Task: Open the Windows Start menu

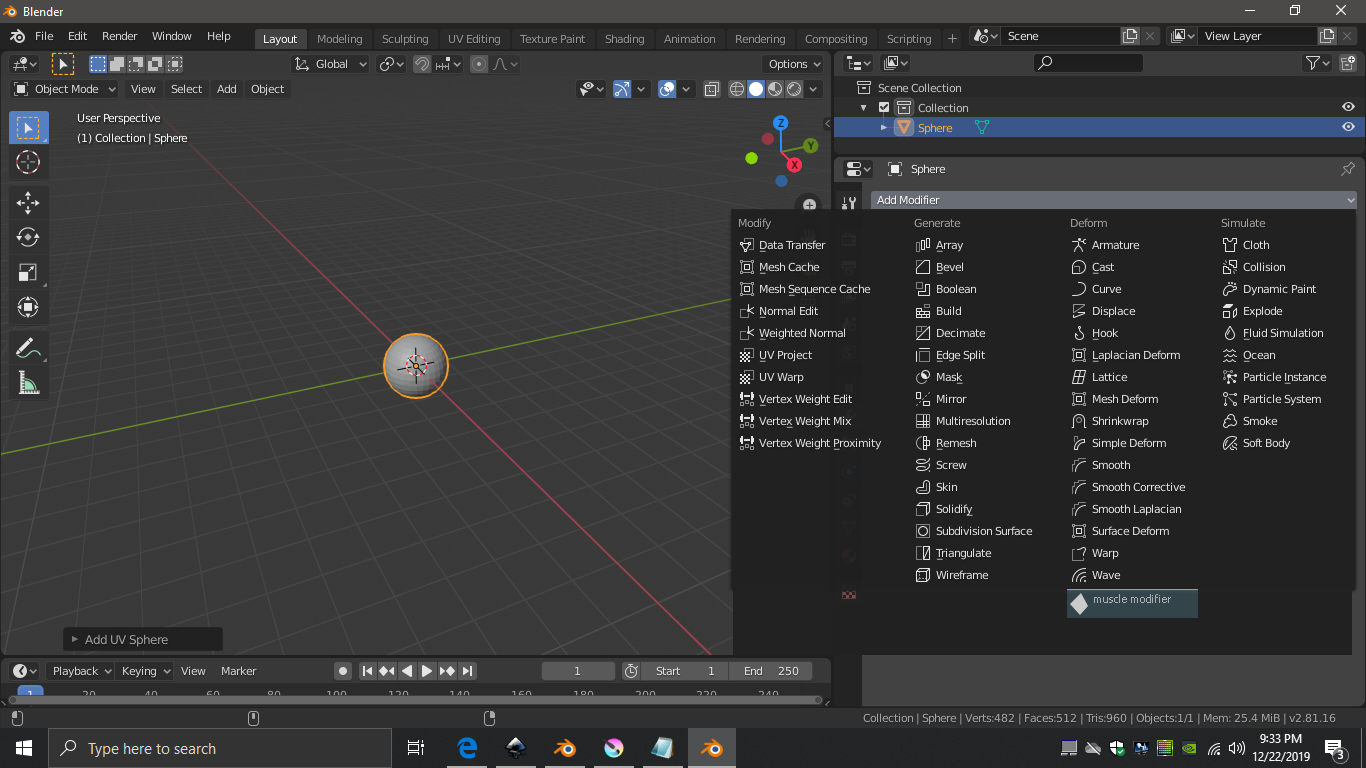Action: pyautogui.click(x=24, y=748)
